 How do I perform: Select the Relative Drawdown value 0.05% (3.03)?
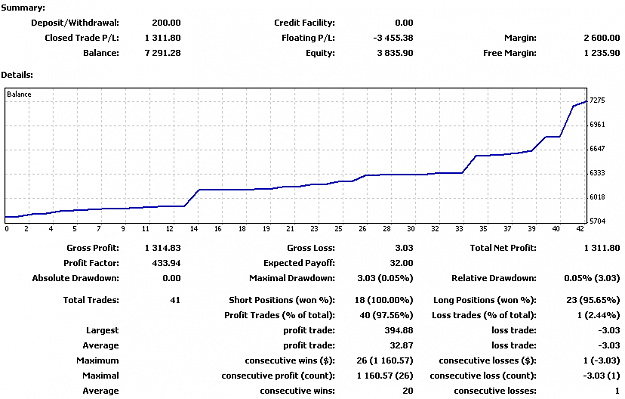592,278
